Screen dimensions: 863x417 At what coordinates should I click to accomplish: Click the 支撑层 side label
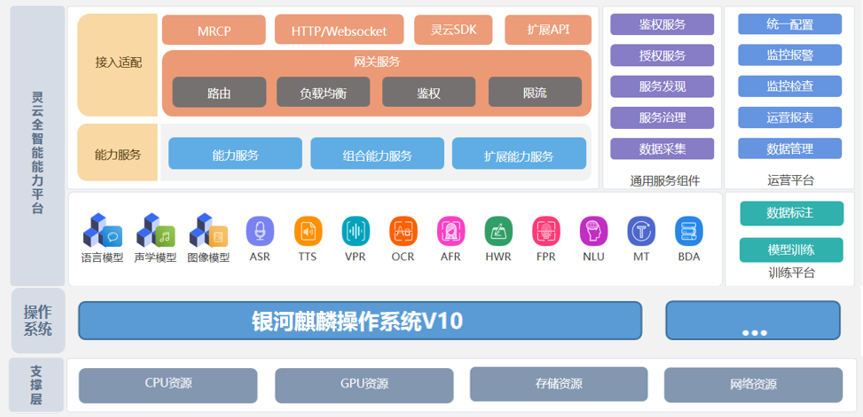pos(36,385)
